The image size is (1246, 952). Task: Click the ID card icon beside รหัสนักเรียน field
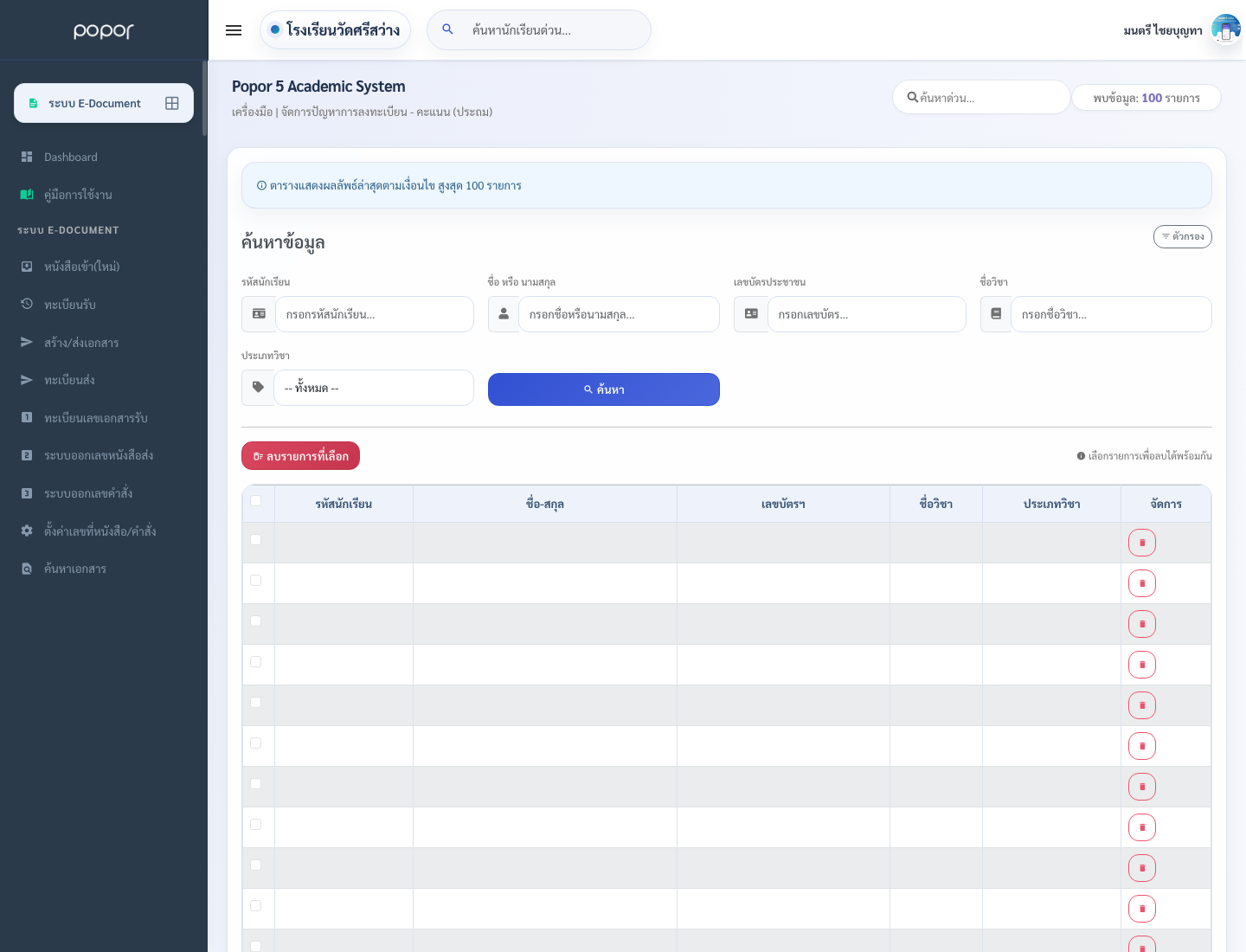click(x=259, y=314)
